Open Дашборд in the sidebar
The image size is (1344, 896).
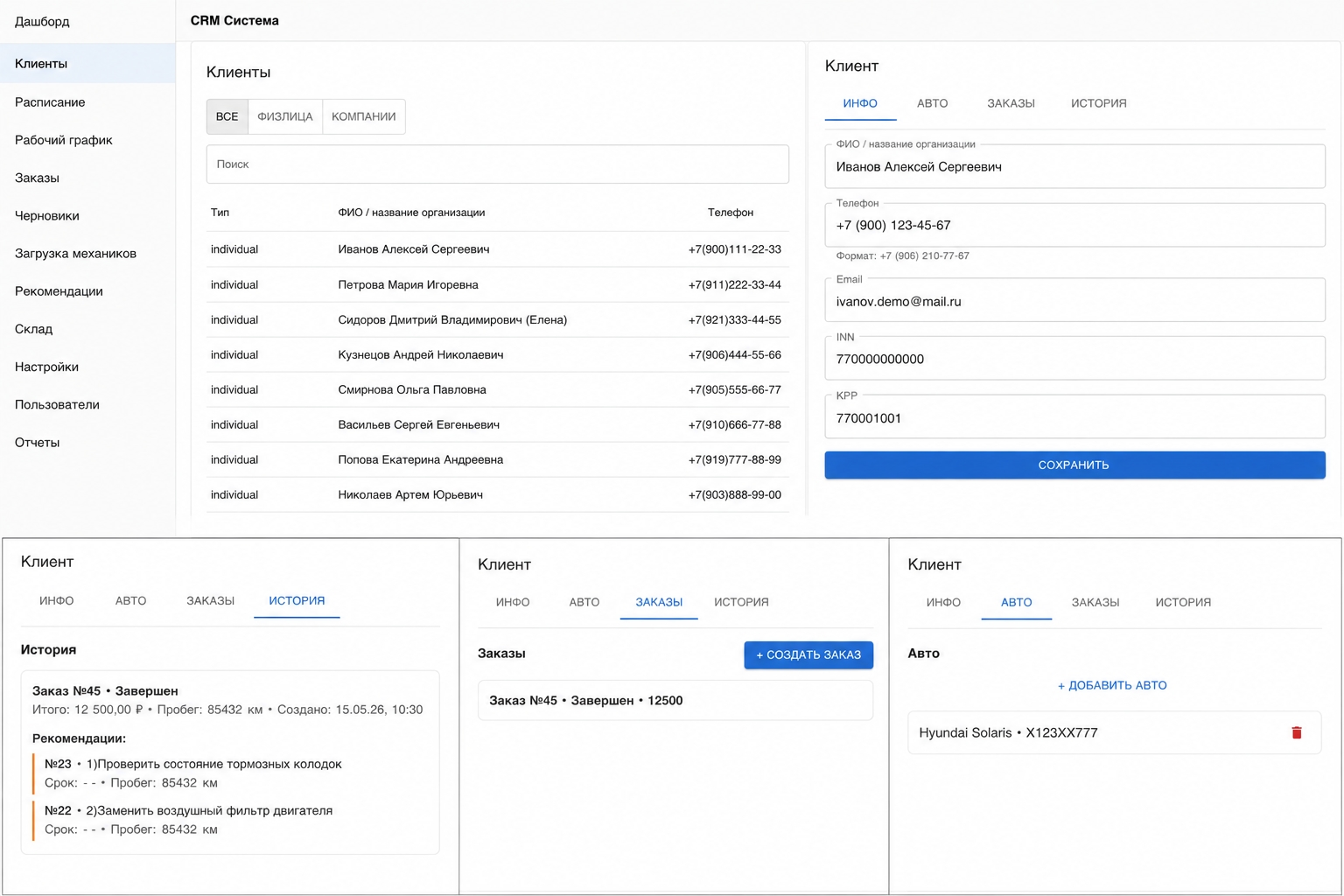click(42, 21)
